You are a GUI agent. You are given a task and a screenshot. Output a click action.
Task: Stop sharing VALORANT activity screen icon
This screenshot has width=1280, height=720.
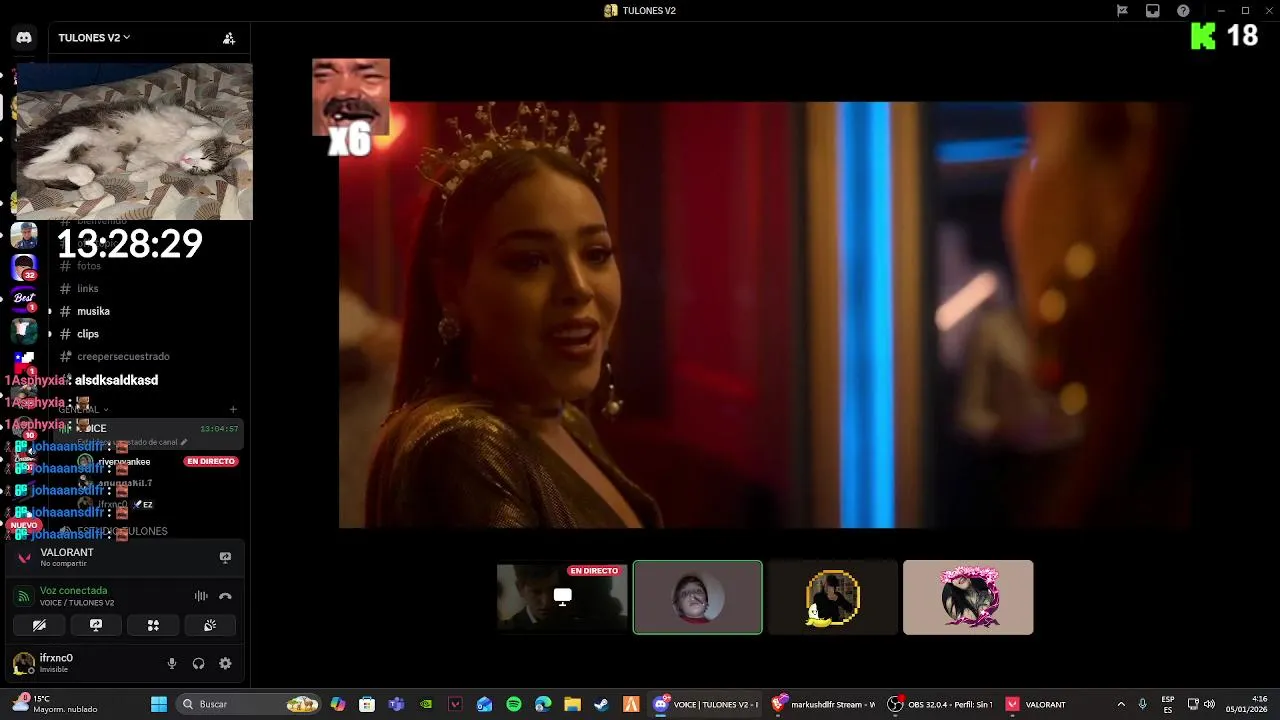tap(225, 557)
